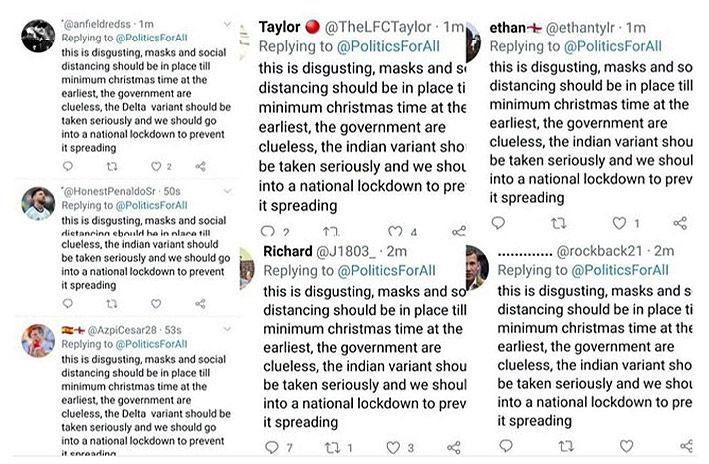Visit the @TheLFCTaylor profile handle
Viewport: 709px width, 464px height.
coord(378,27)
